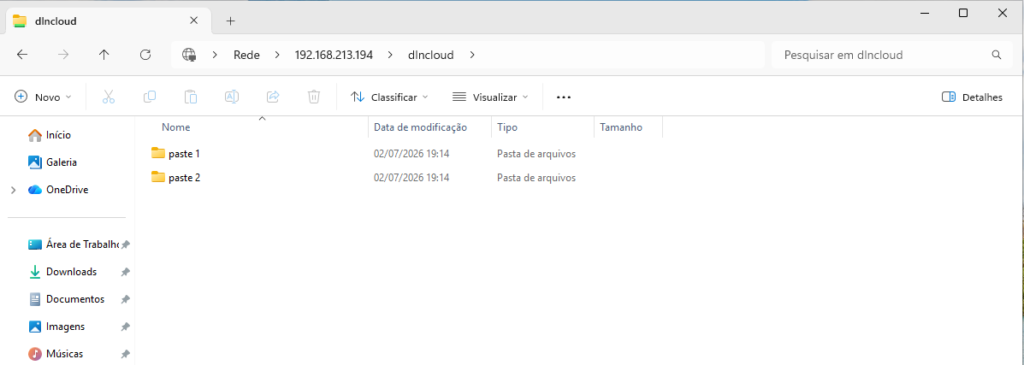Image resolution: width=1024 pixels, height=365 pixels.
Task: Click paste 2 type Pasta de arquivos
Action: [x=536, y=177]
